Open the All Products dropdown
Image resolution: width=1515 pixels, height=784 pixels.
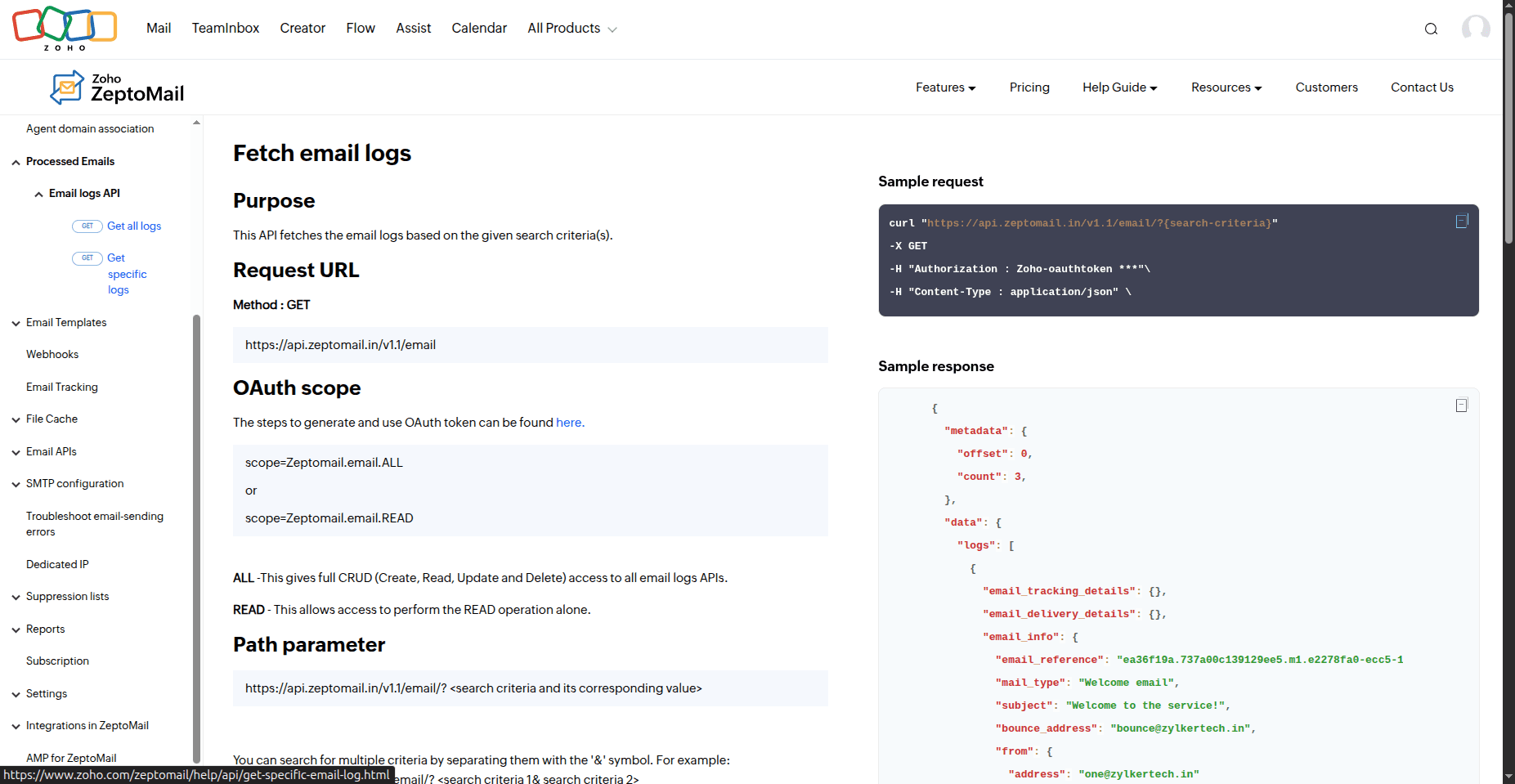click(x=571, y=29)
